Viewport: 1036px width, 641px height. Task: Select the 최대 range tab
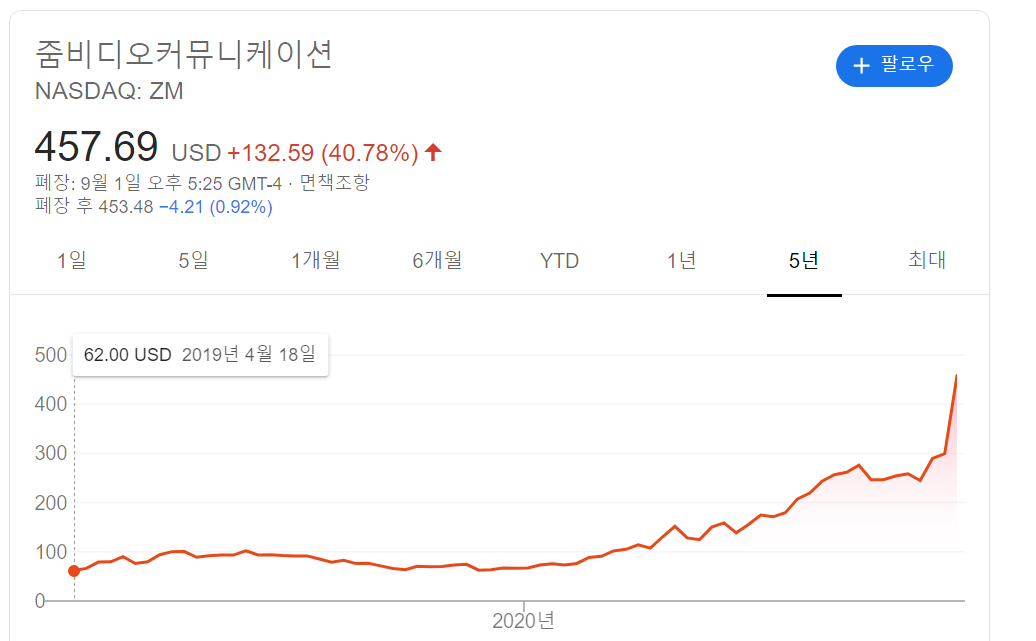(926, 260)
